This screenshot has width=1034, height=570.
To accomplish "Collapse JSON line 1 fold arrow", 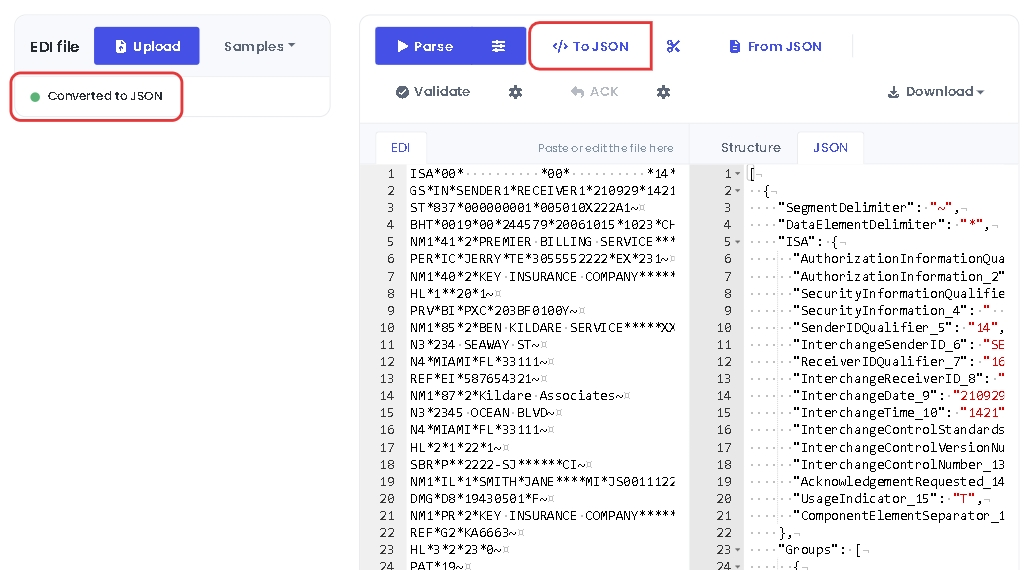I will coord(738,174).
